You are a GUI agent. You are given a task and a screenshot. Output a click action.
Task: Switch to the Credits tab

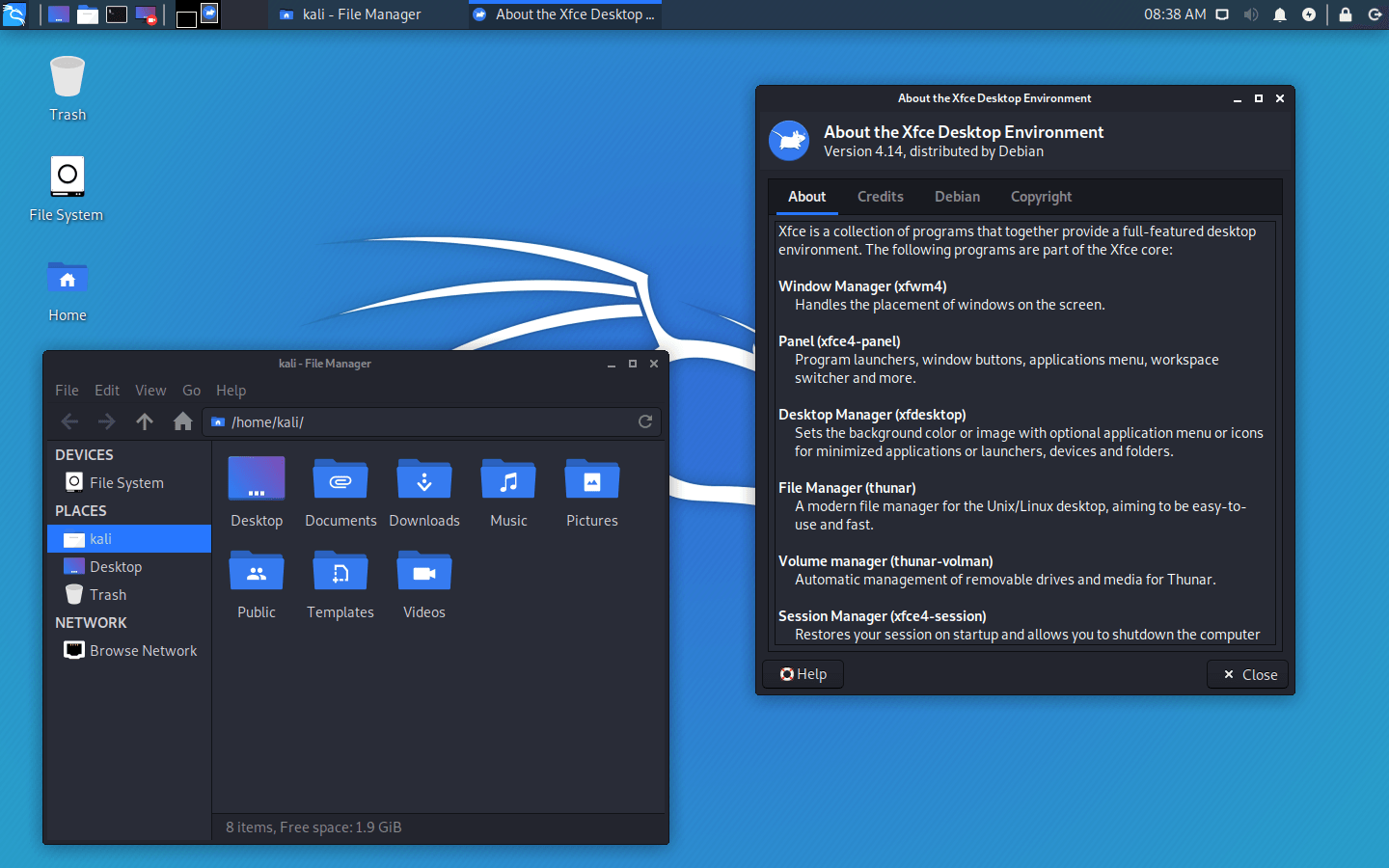coord(881,197)
